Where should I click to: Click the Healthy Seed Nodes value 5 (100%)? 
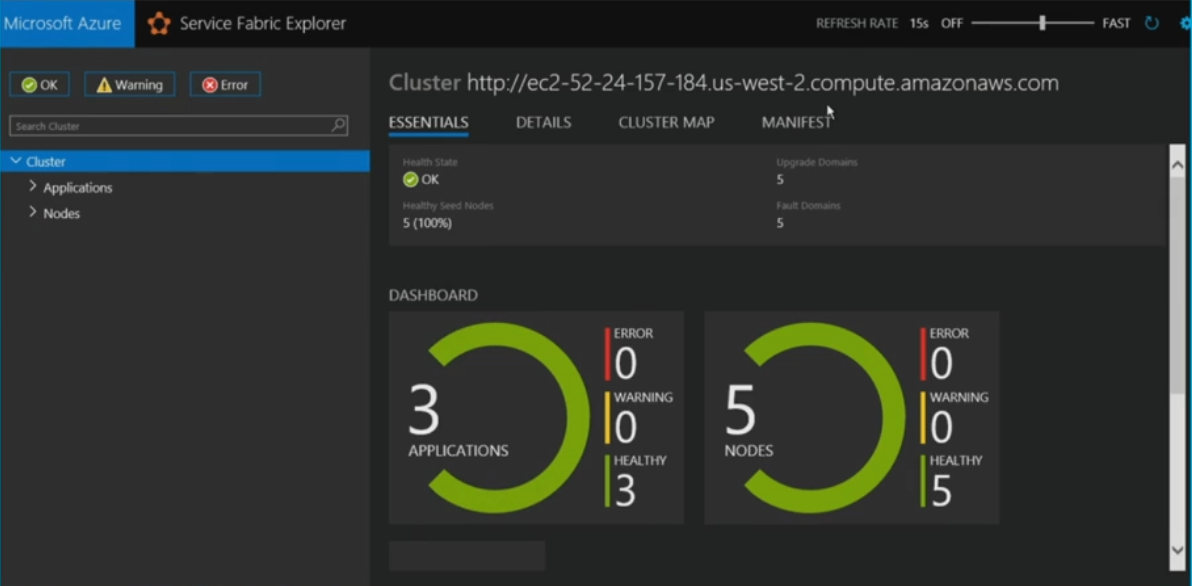pos(427,223)
